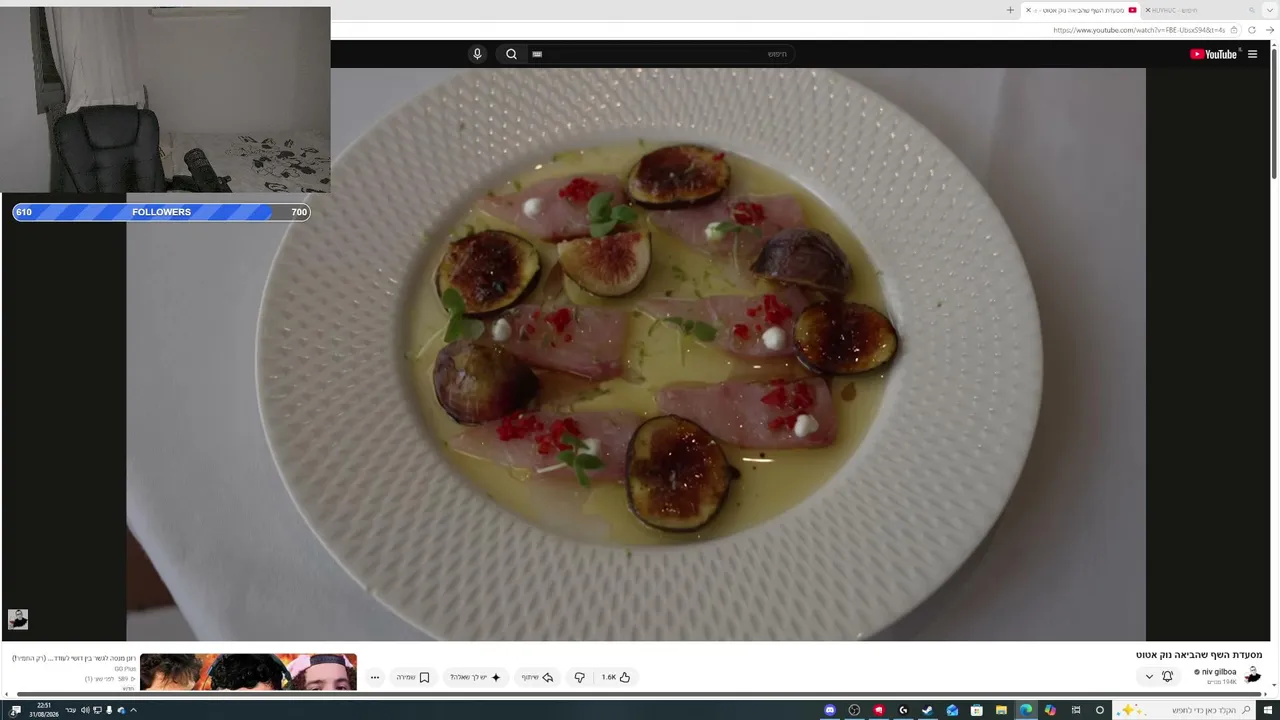
Task: Open the niv gilboa channel name link
Action: coord(1218,672)
